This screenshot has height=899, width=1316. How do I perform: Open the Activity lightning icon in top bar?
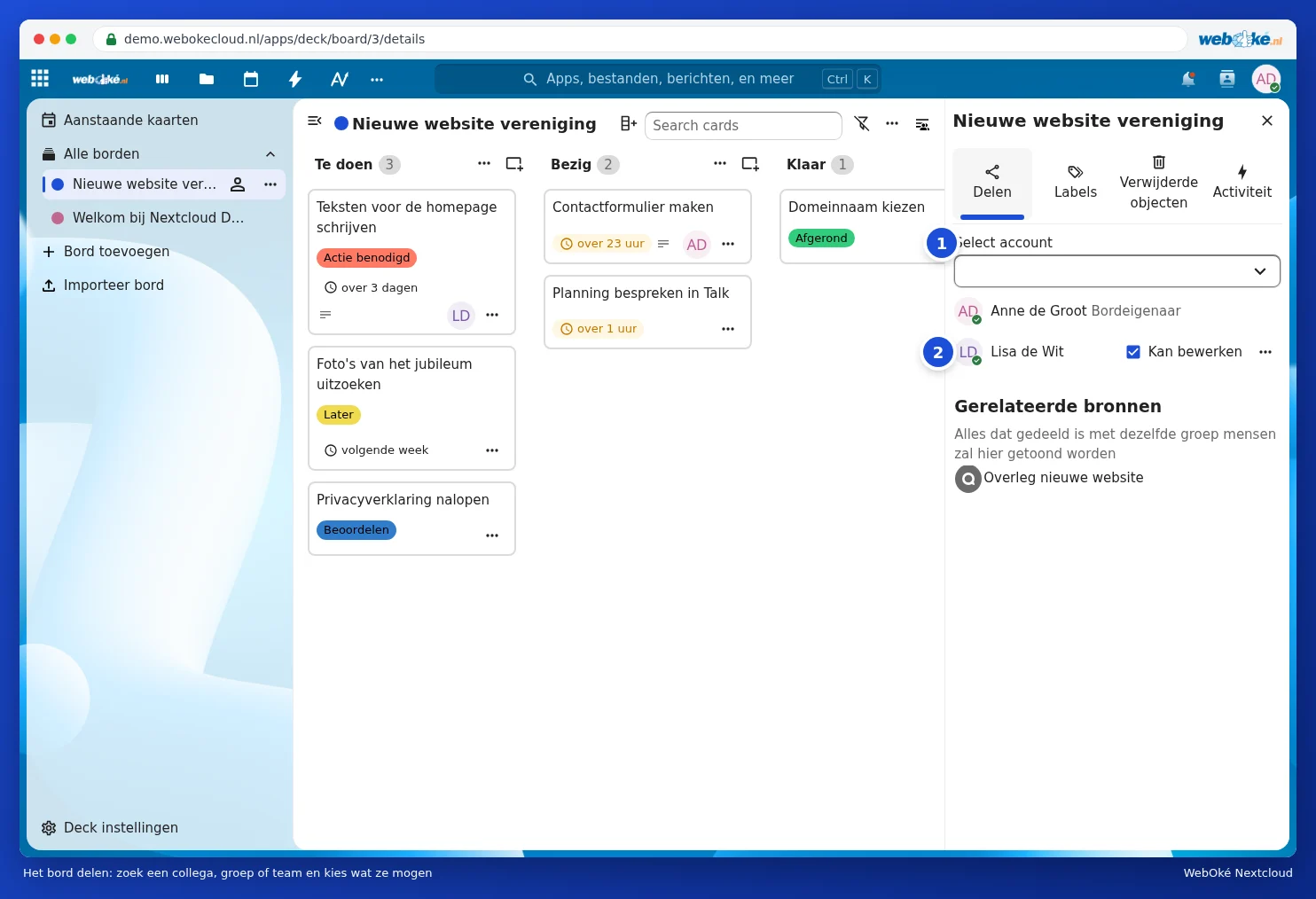click(295, 79)
